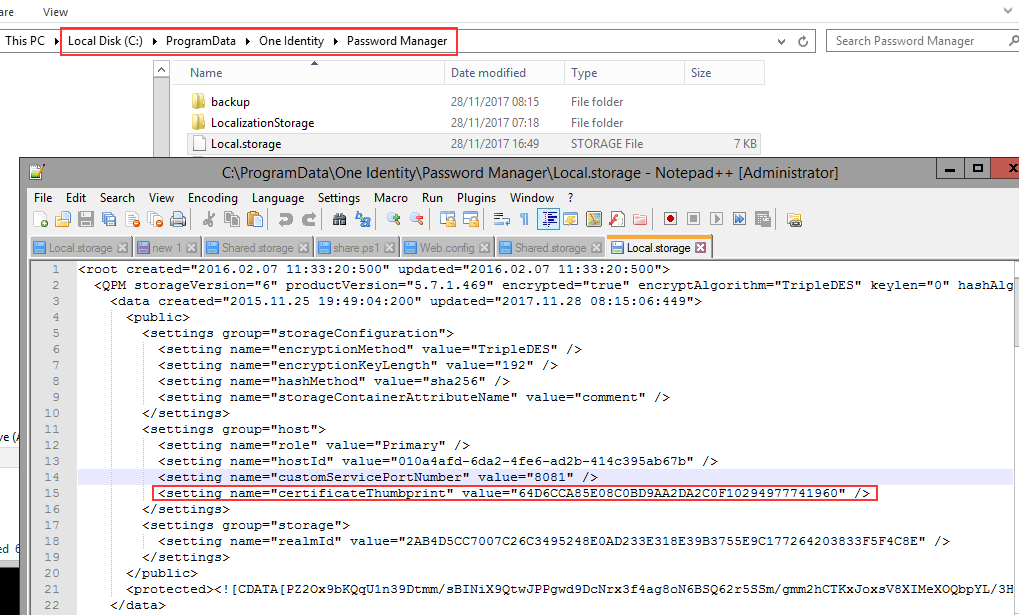
Task: Close the new 1 tab
Action: (191, 248)
